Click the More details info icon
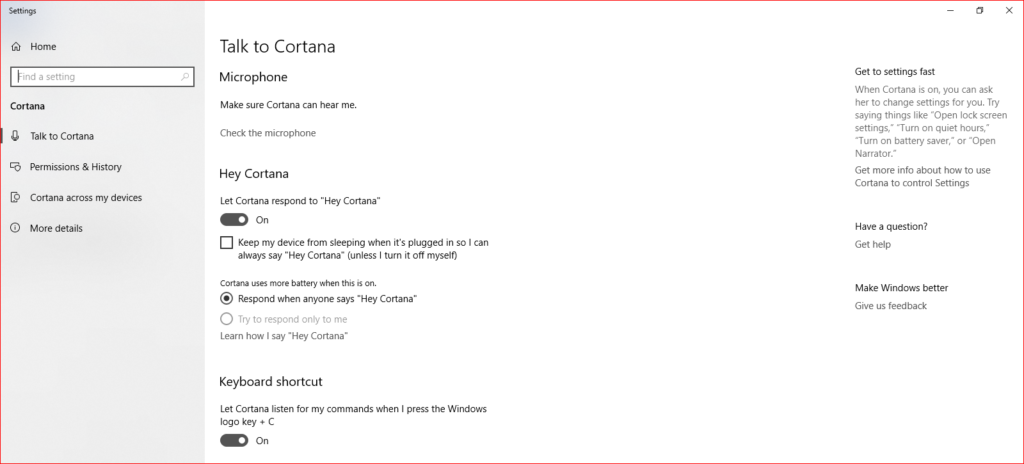 (16, 228)
